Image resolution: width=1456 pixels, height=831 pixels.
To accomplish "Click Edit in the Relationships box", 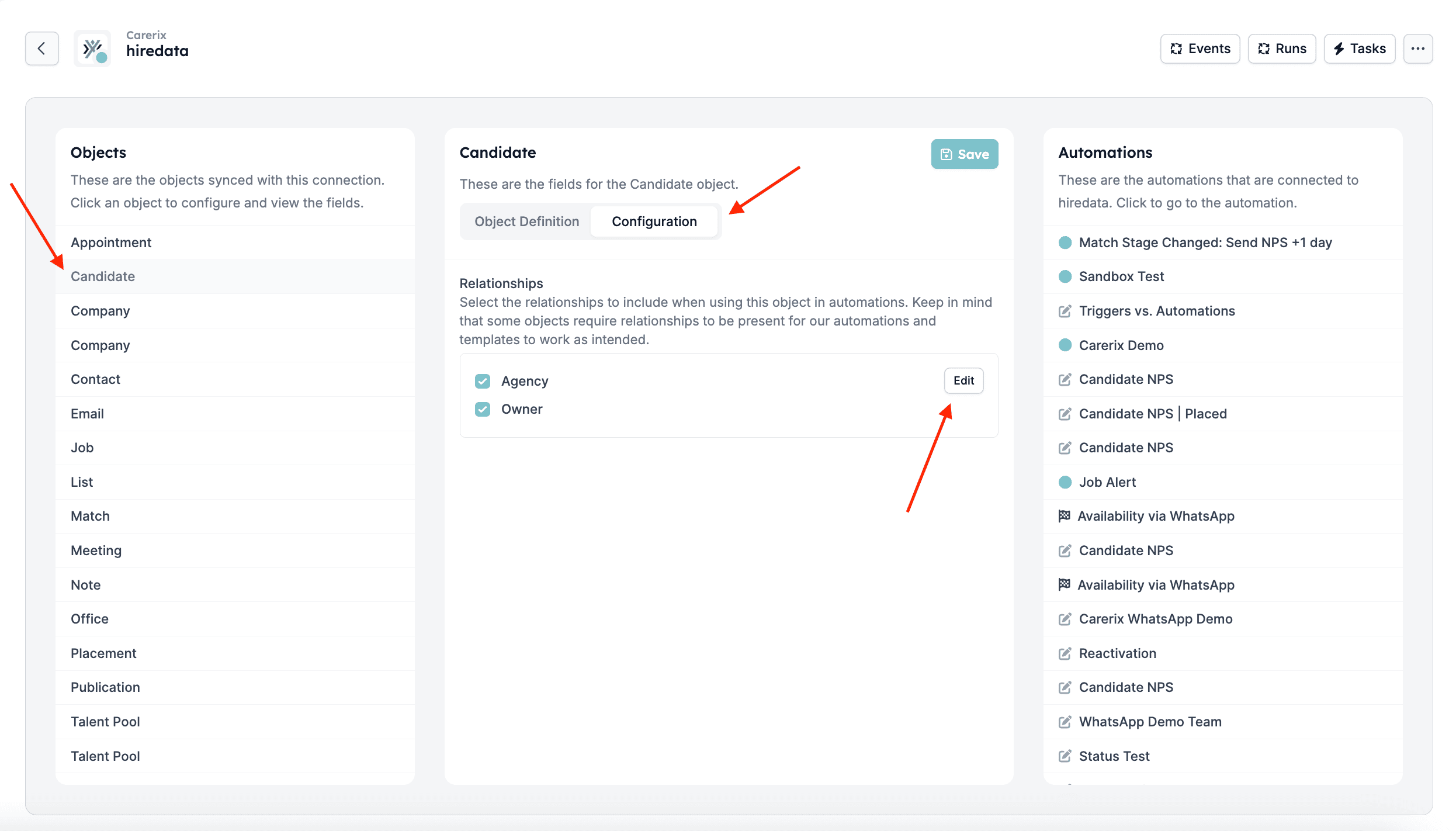I will pos(963,380).
